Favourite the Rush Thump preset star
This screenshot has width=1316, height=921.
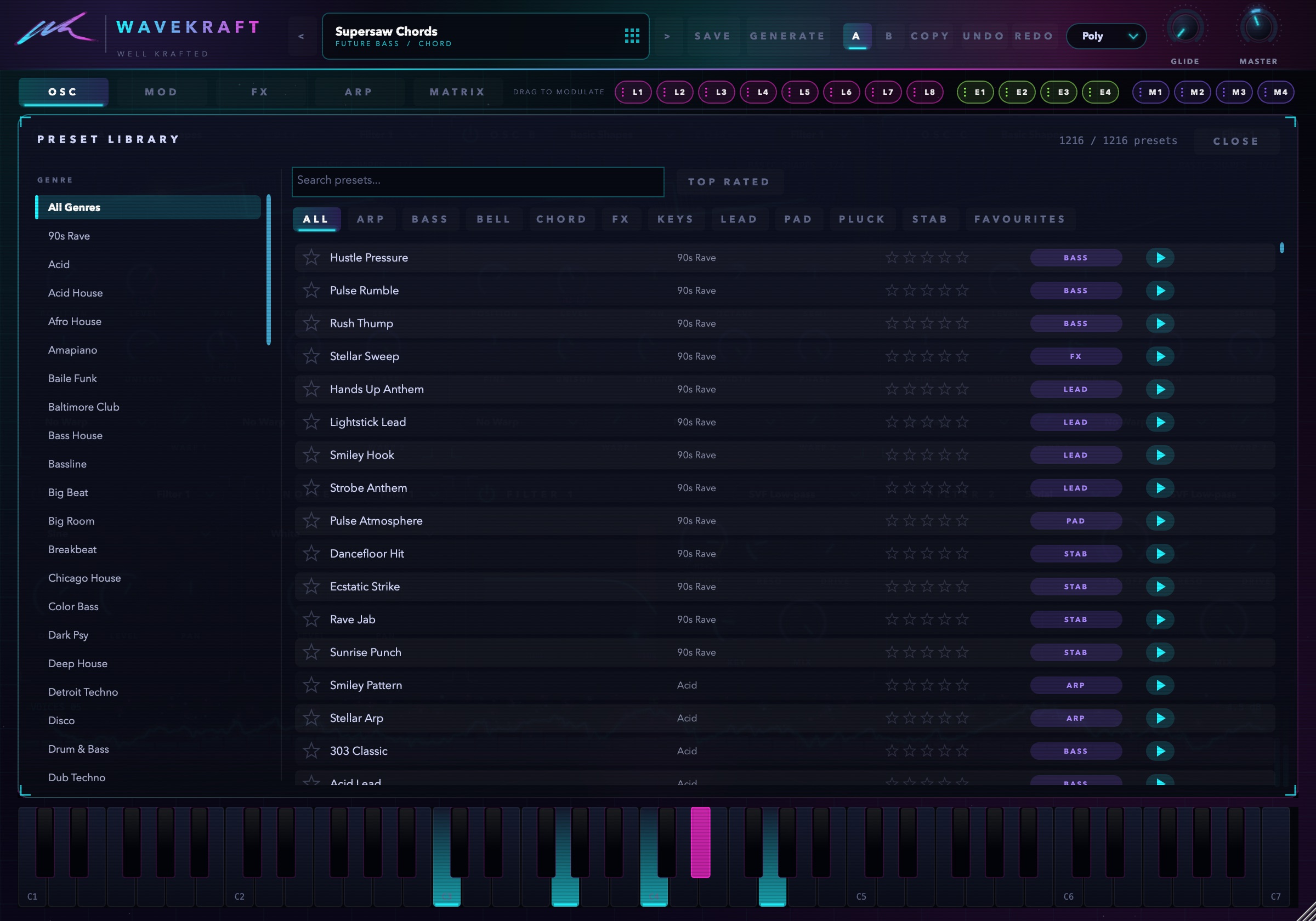tap(311, 323)
